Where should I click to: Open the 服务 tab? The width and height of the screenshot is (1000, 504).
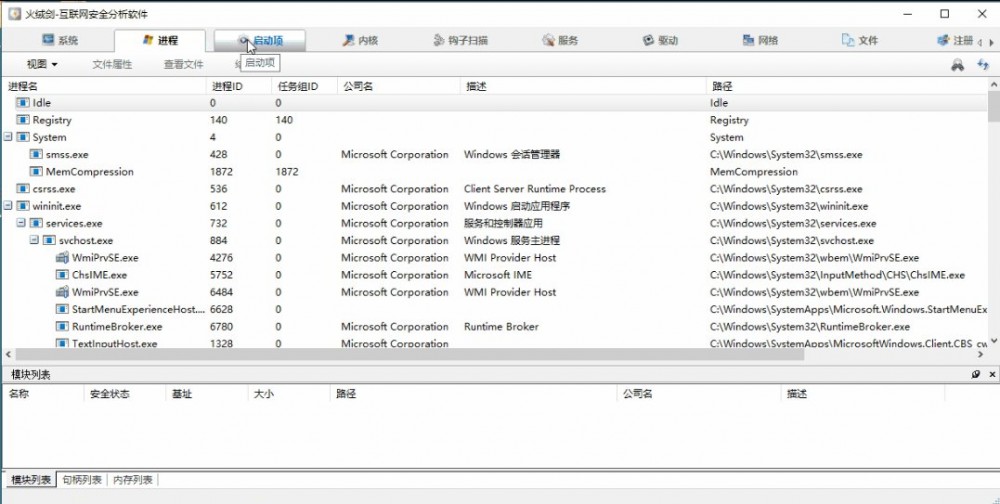click(x=560, y=40)
